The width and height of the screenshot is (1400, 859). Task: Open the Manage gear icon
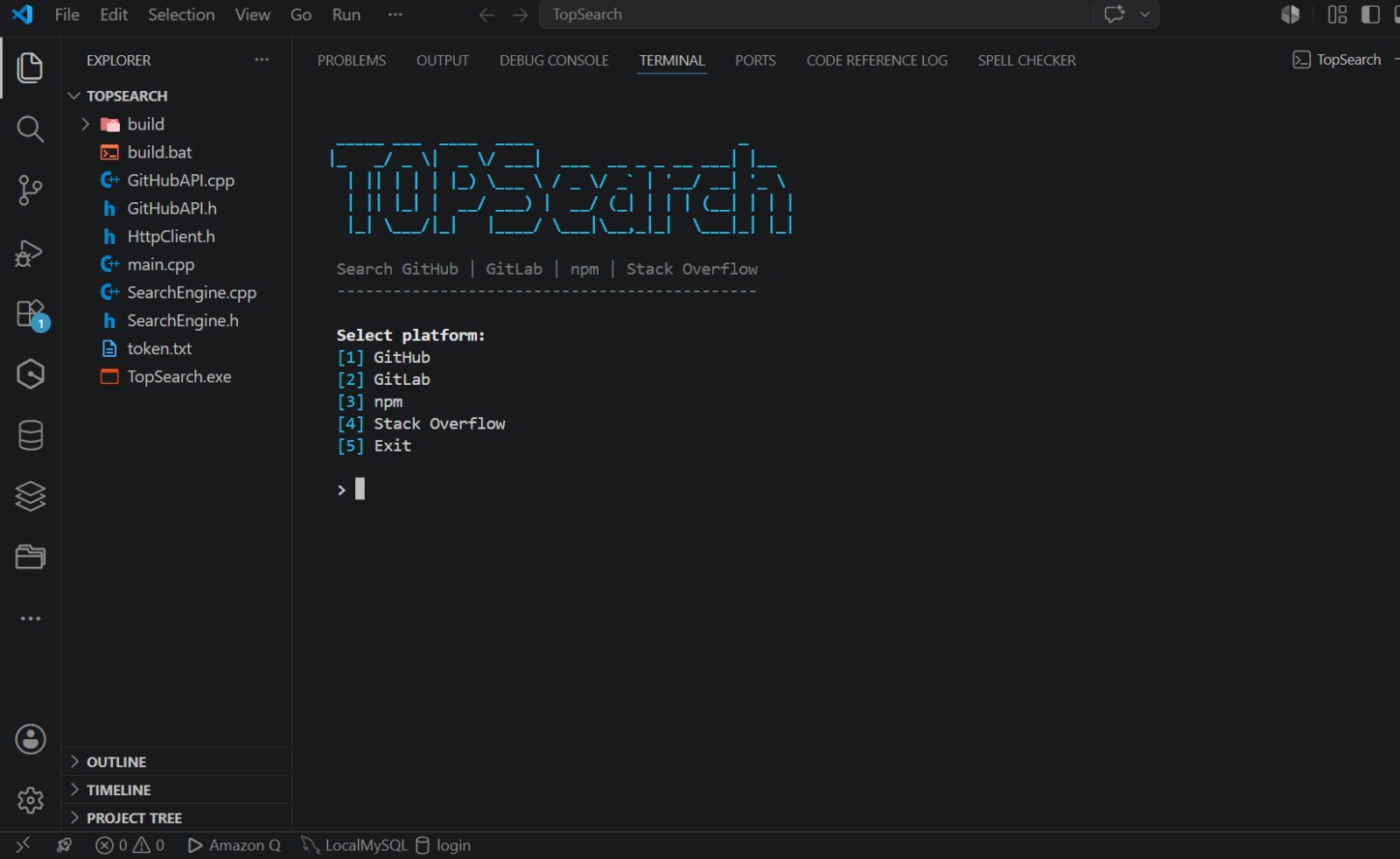coord(30,800)
